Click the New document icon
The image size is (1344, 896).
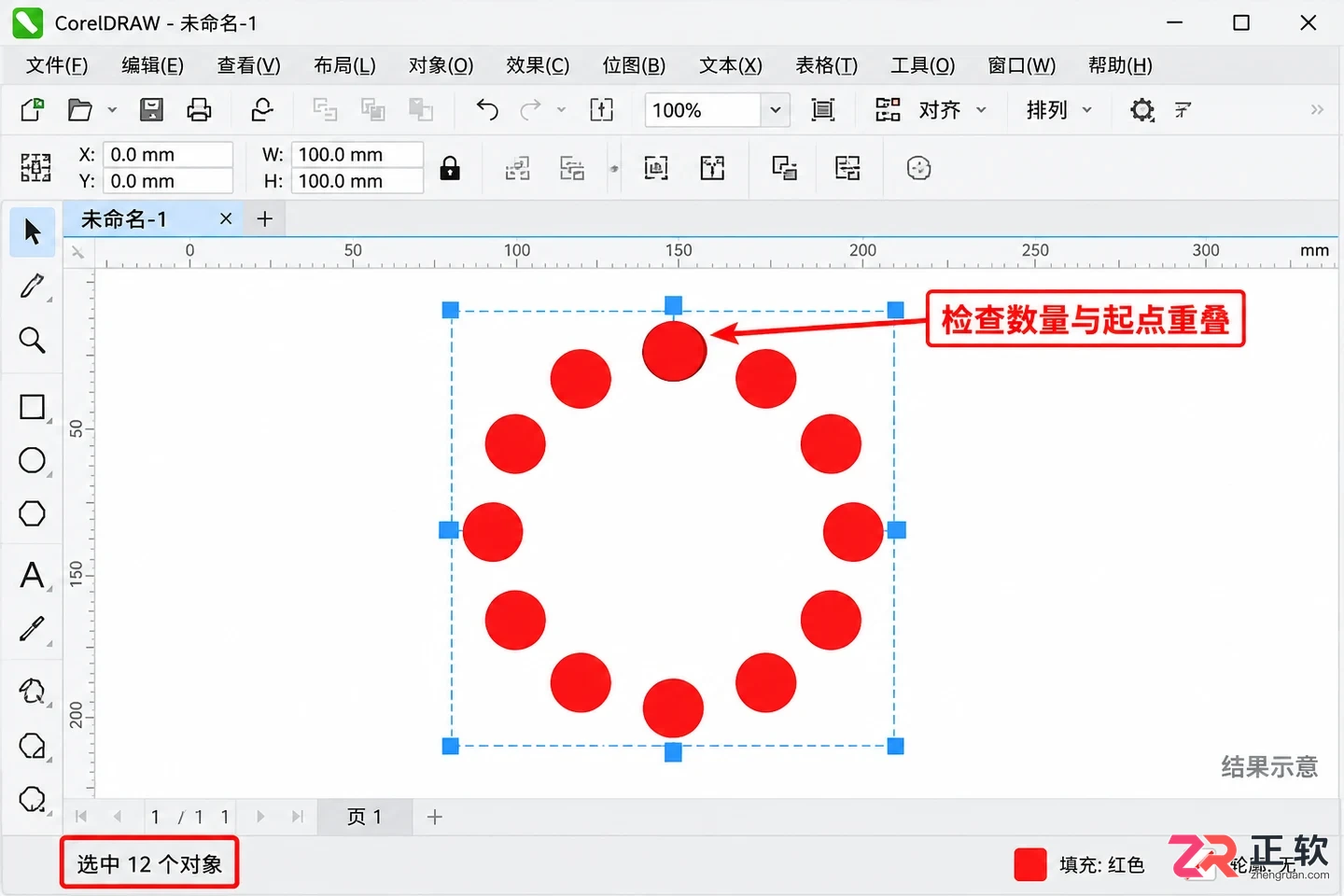coord(33,110)
